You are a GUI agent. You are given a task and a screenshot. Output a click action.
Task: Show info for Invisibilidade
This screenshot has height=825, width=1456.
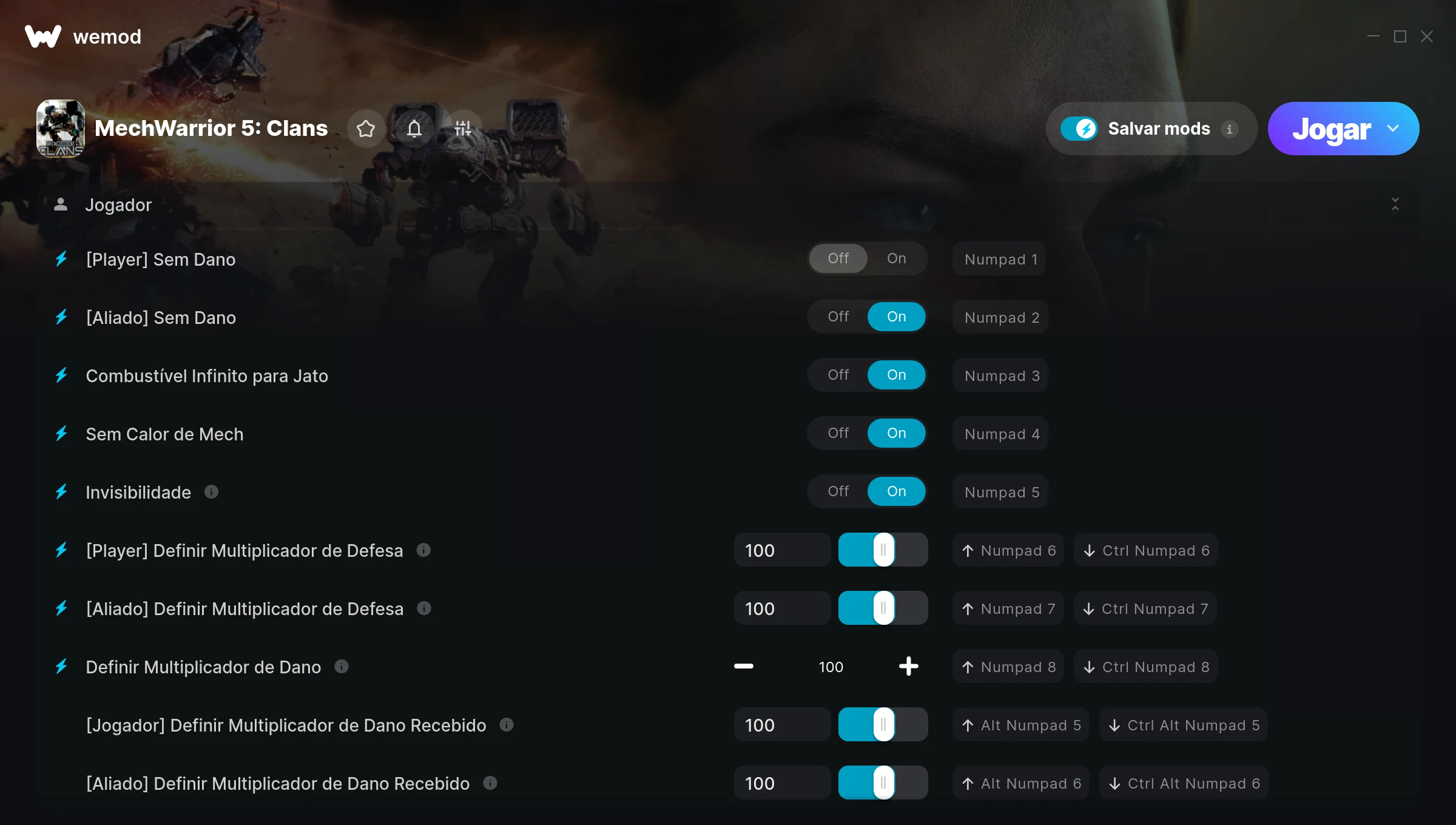click(211, 491)
